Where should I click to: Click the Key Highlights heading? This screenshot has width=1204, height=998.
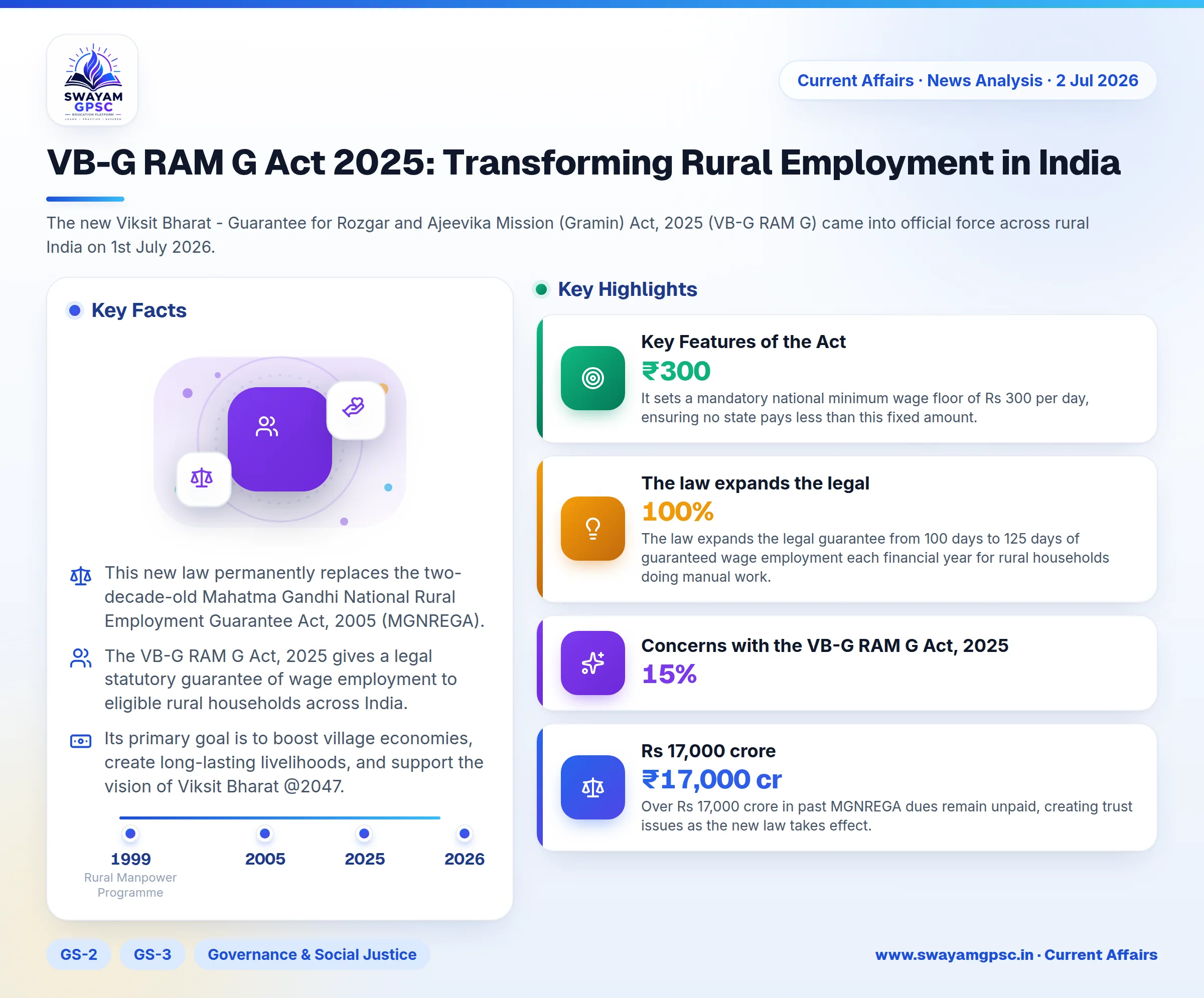(x=627, y=289)
